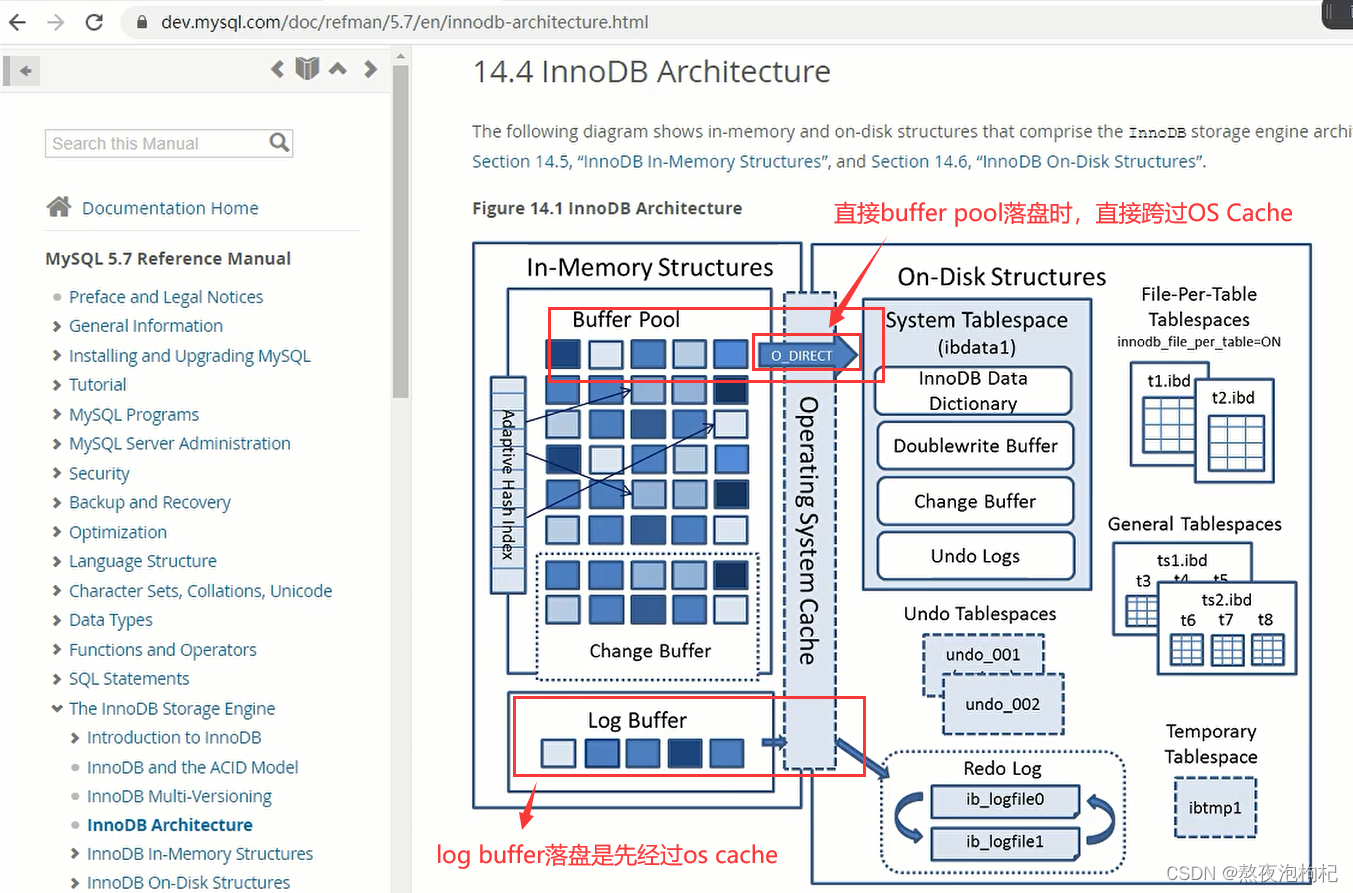Click the Adaptive Hash Index bar
This screenshot has width=1353, height=893.
coord(508,484)
